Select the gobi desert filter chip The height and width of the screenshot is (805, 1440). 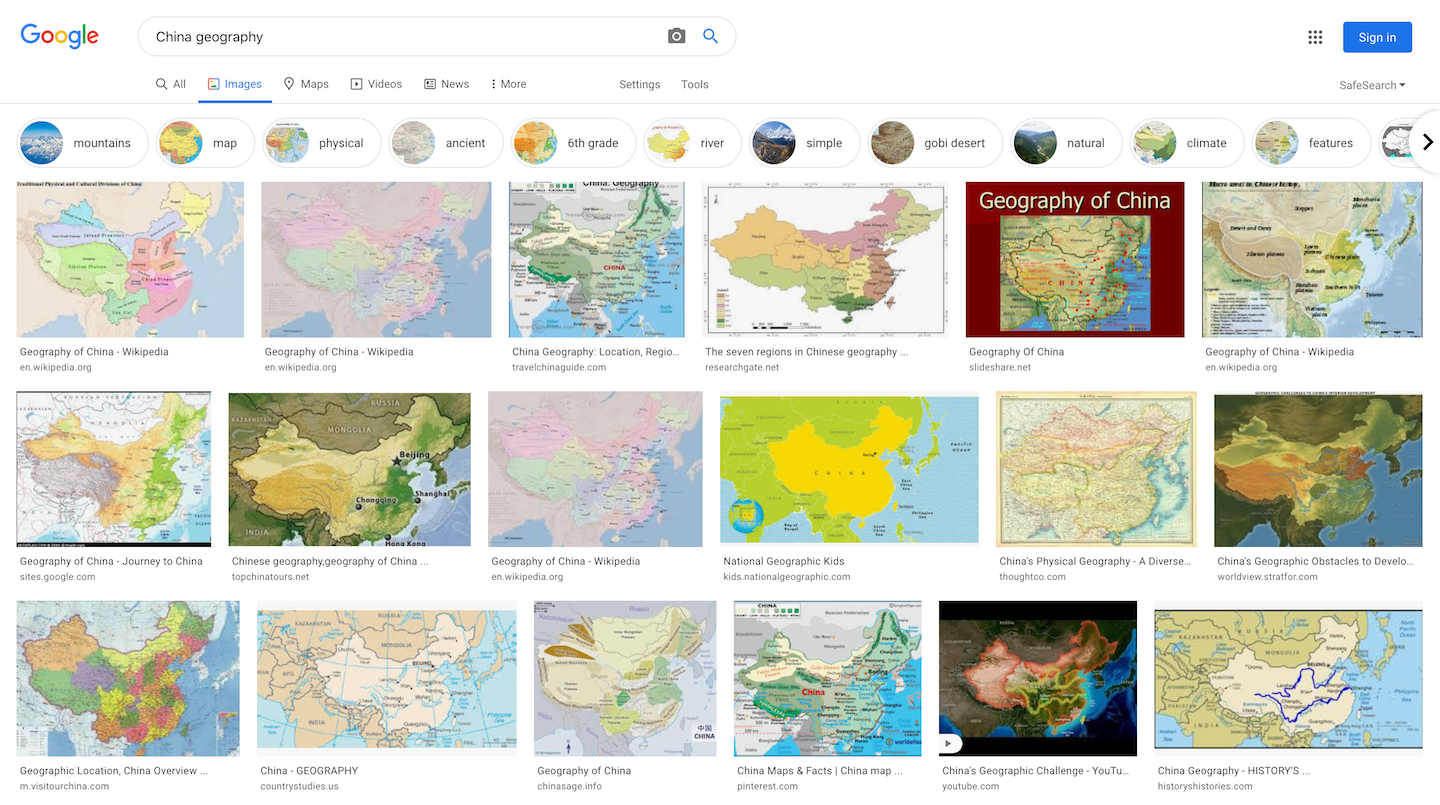click(936, 143)
